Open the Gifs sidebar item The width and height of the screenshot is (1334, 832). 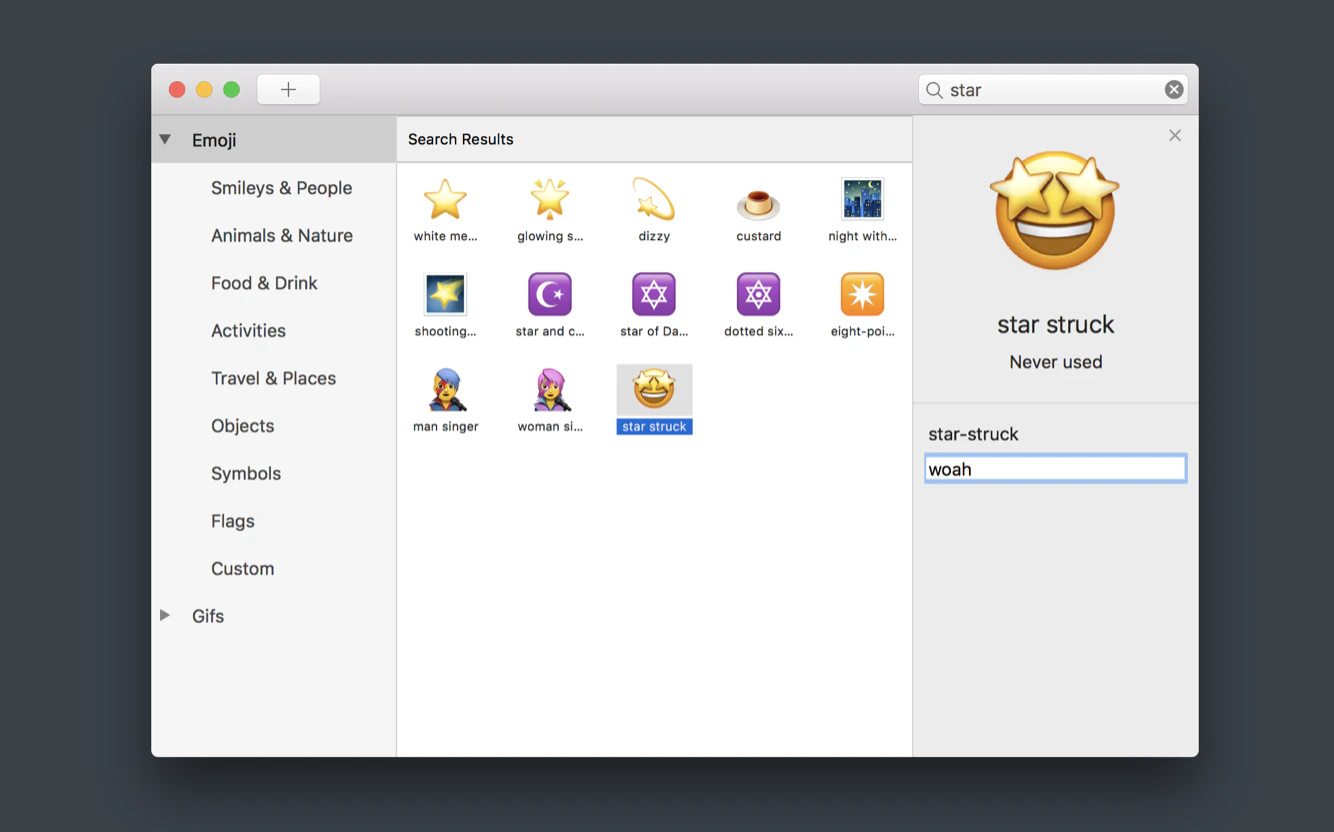[208, 616]
